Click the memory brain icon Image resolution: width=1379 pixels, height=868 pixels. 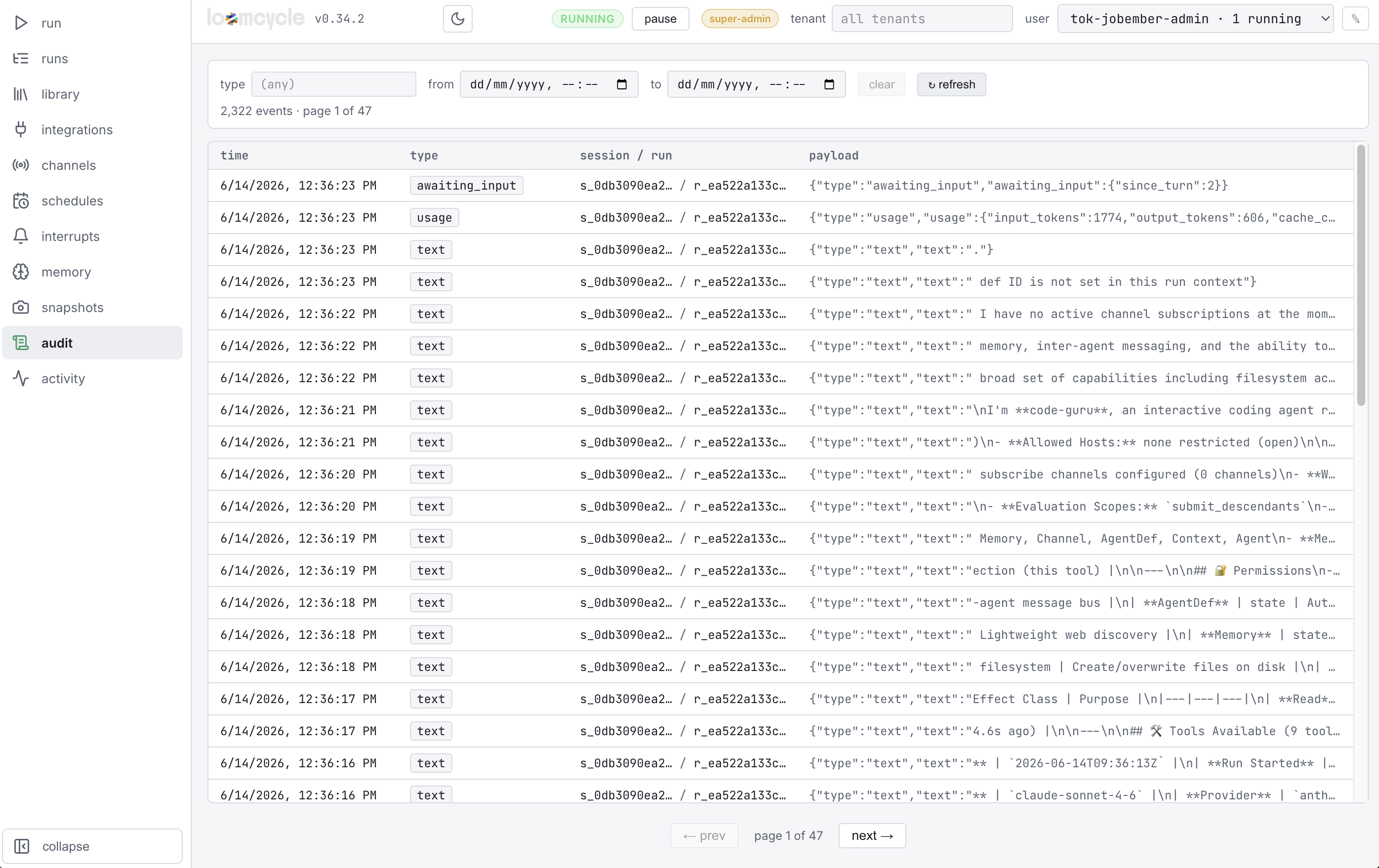coord(21,272)
